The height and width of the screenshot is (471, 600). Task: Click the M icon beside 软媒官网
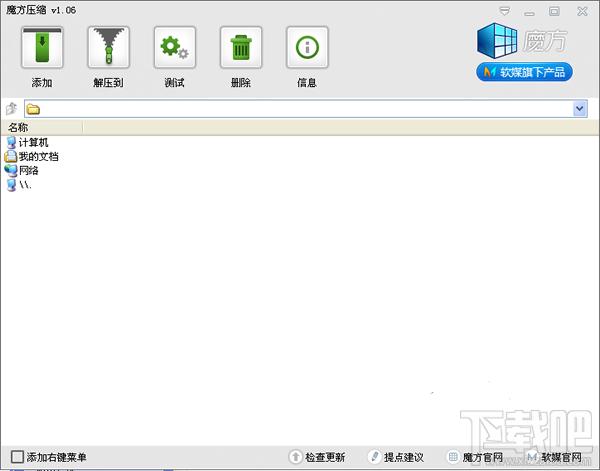tap(532, 456)
